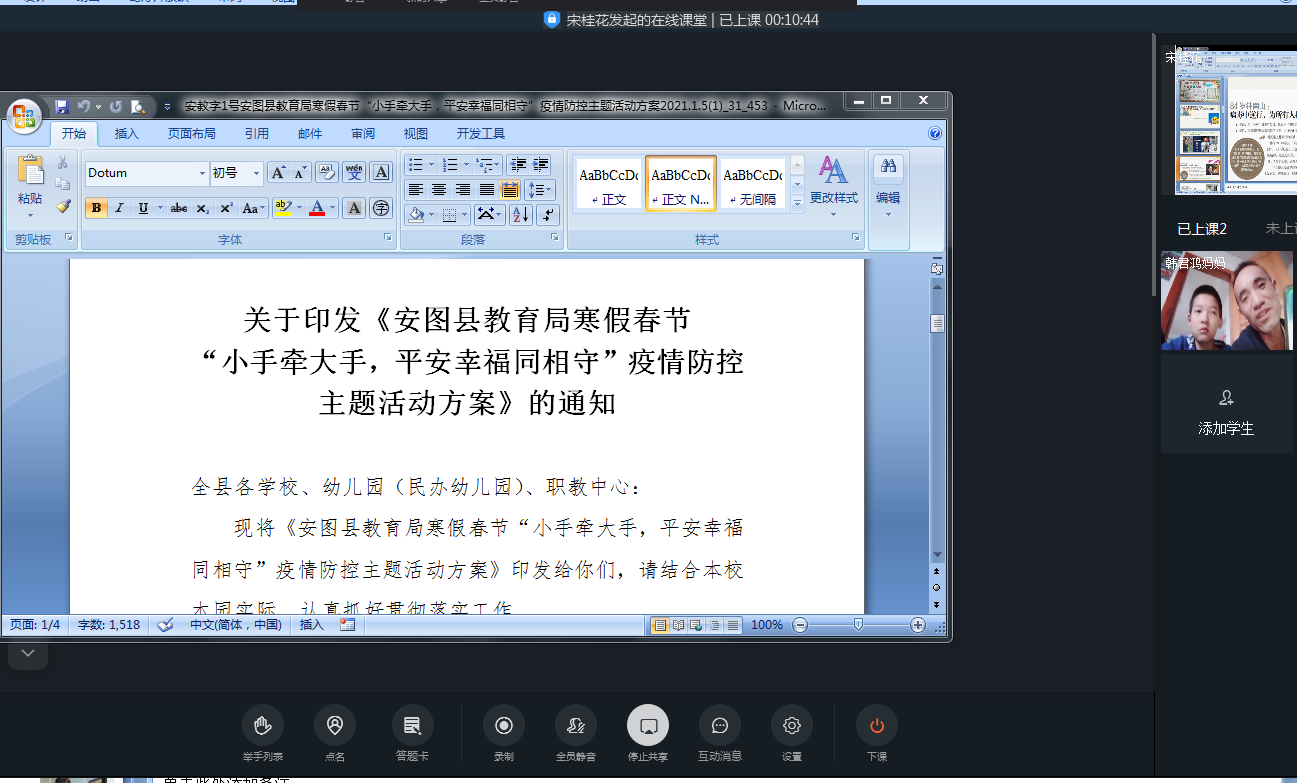The height and width of the screenshot is (783, 1297).
Task: Click 添加学生 to add a student
Action: click(1226, 412)
